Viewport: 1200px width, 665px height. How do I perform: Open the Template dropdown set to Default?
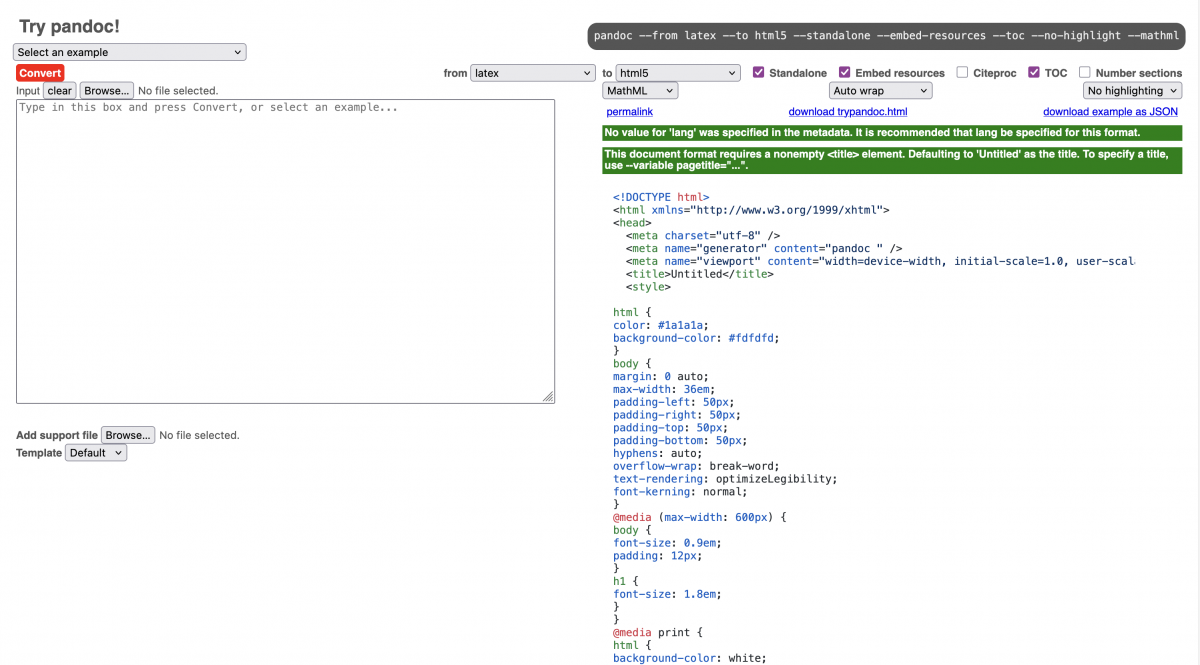(96, 453)
